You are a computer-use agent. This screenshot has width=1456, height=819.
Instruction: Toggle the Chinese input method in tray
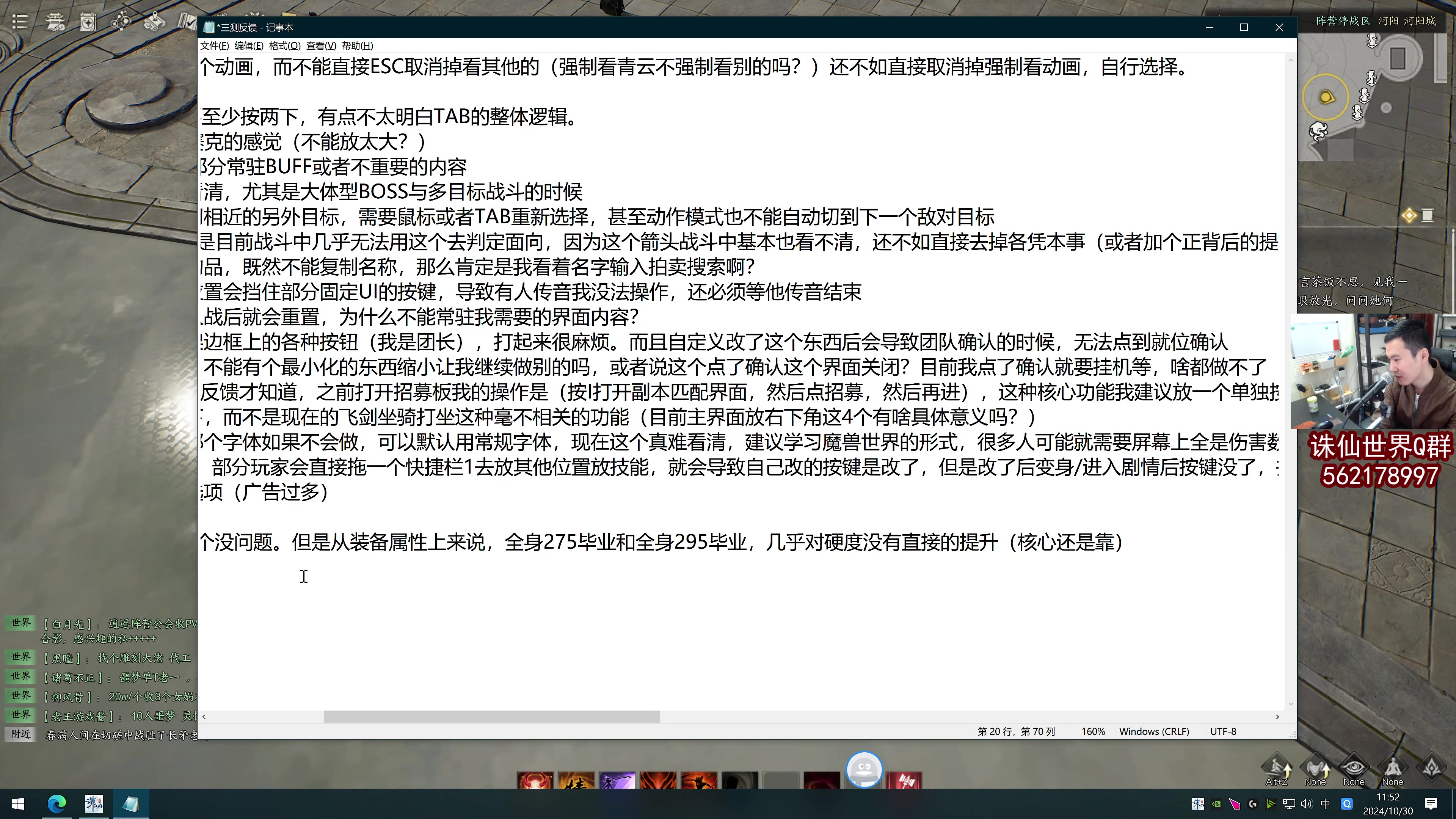(1325, 804)
